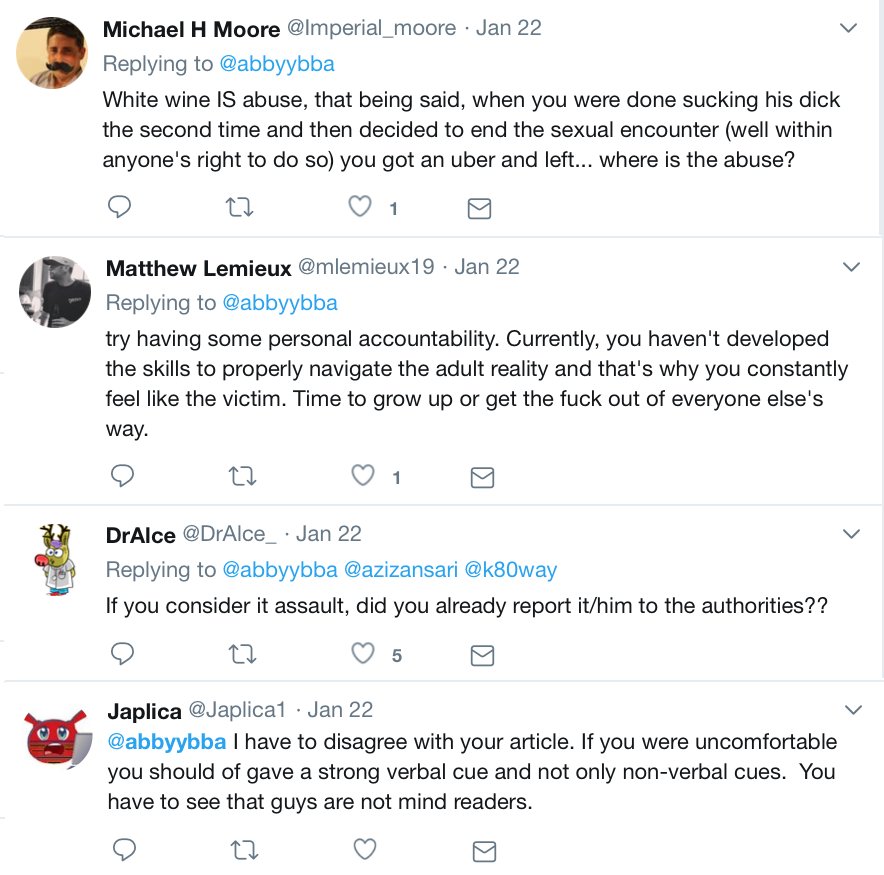Like DrAlce's tweet with 5 likes

pyautogui.click(x=363, y=654)
